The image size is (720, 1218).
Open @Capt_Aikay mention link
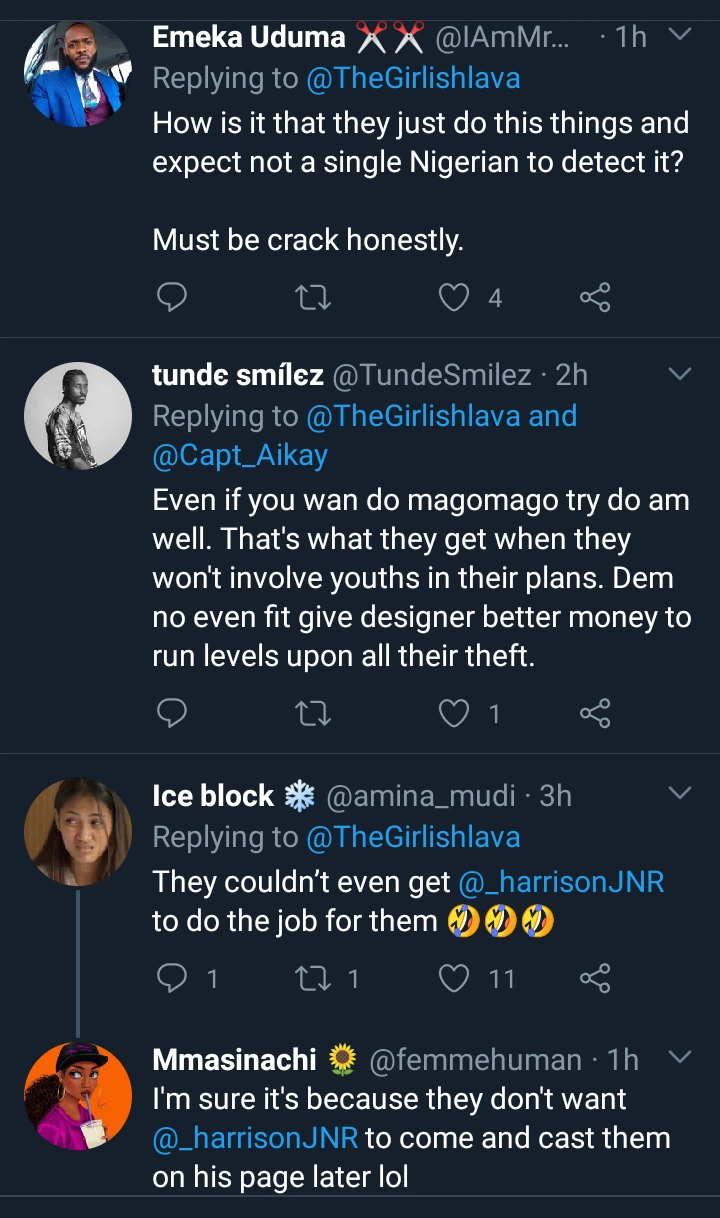(240, 455)
